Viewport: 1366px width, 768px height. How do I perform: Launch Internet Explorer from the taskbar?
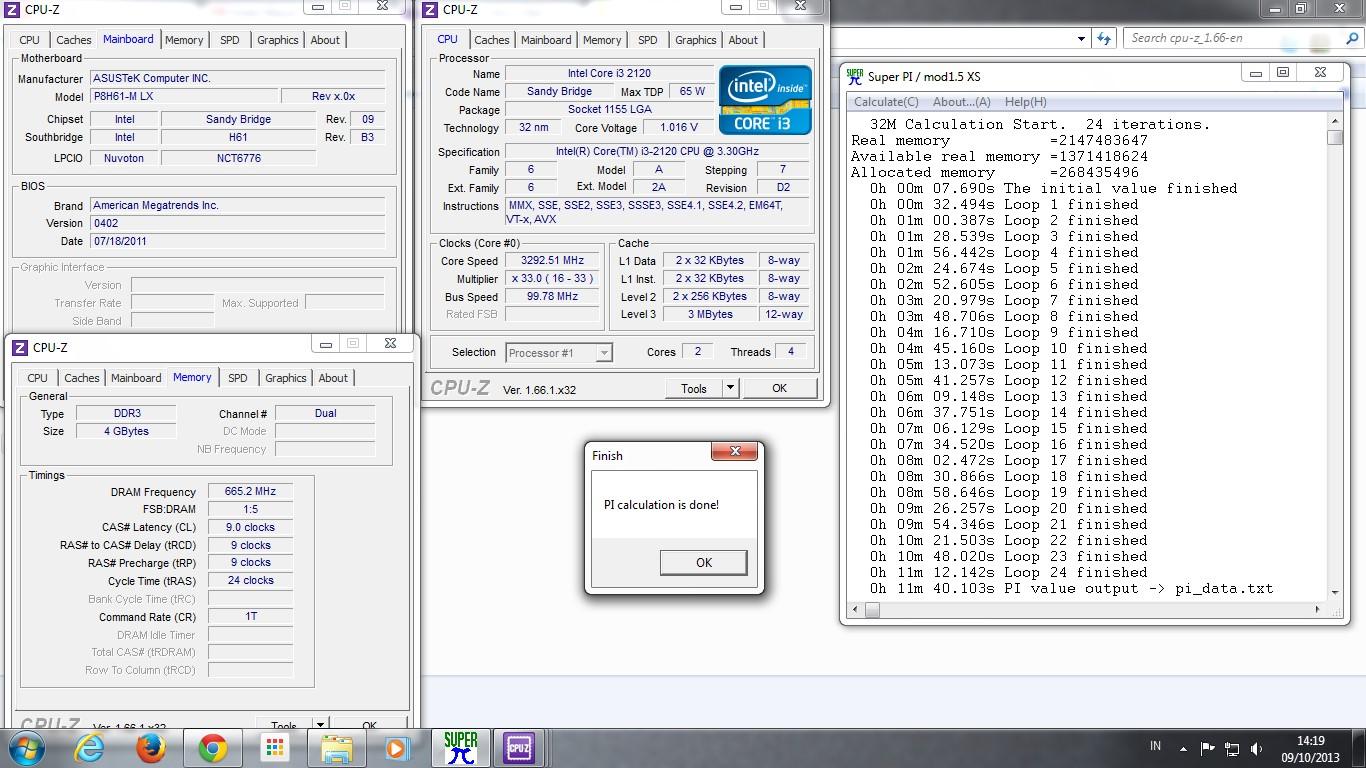pos(89,748)
